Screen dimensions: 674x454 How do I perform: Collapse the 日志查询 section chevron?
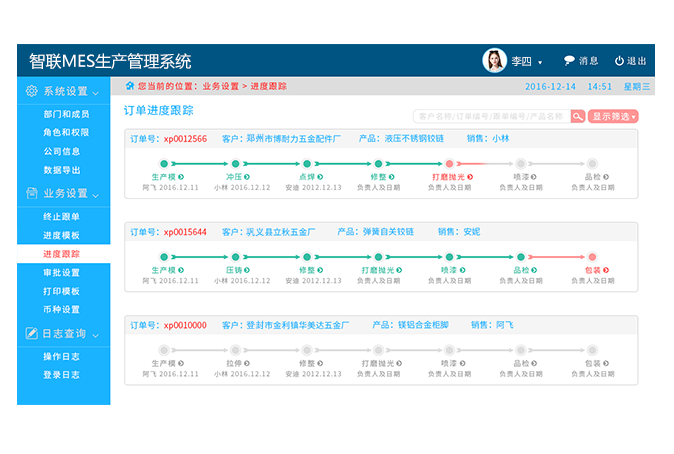[95, 334]
